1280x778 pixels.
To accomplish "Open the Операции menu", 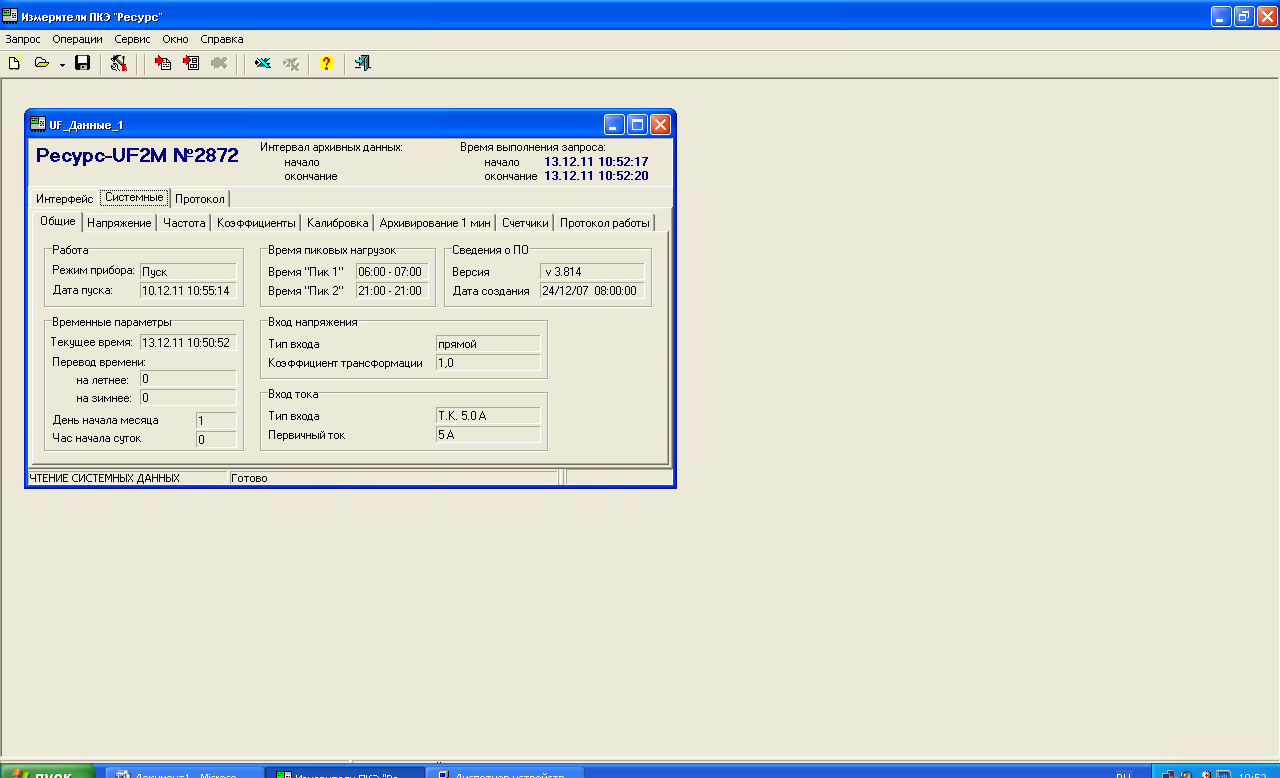I will [x=78, y=39].
